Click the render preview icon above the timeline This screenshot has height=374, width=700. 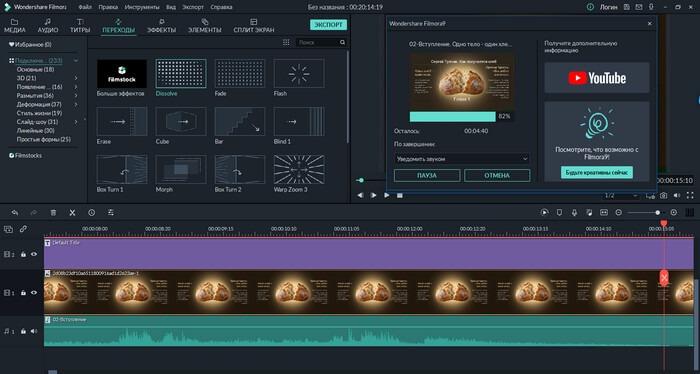[x=544, y=213]
